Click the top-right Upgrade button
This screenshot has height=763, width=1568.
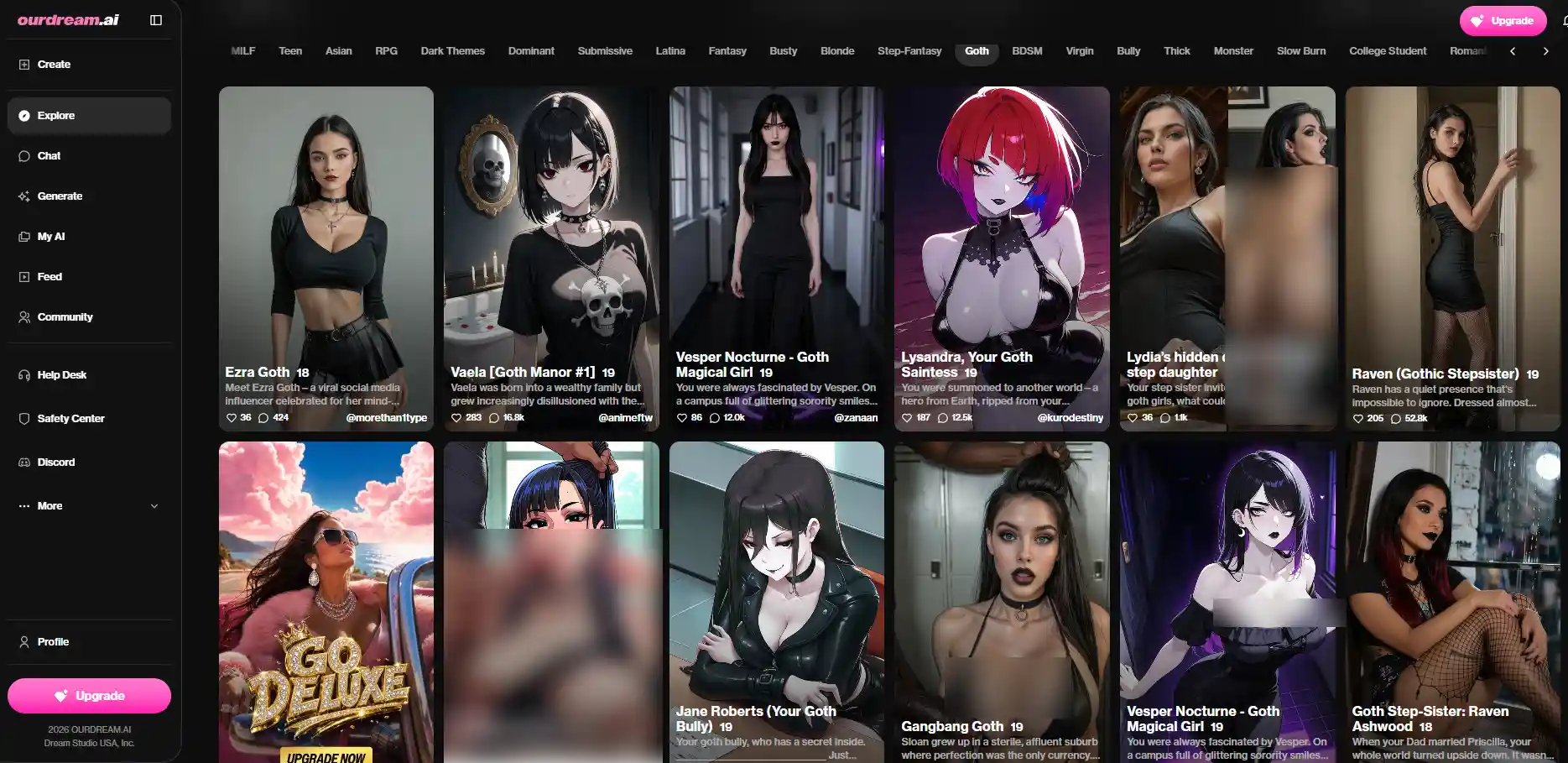point(1503,21)
